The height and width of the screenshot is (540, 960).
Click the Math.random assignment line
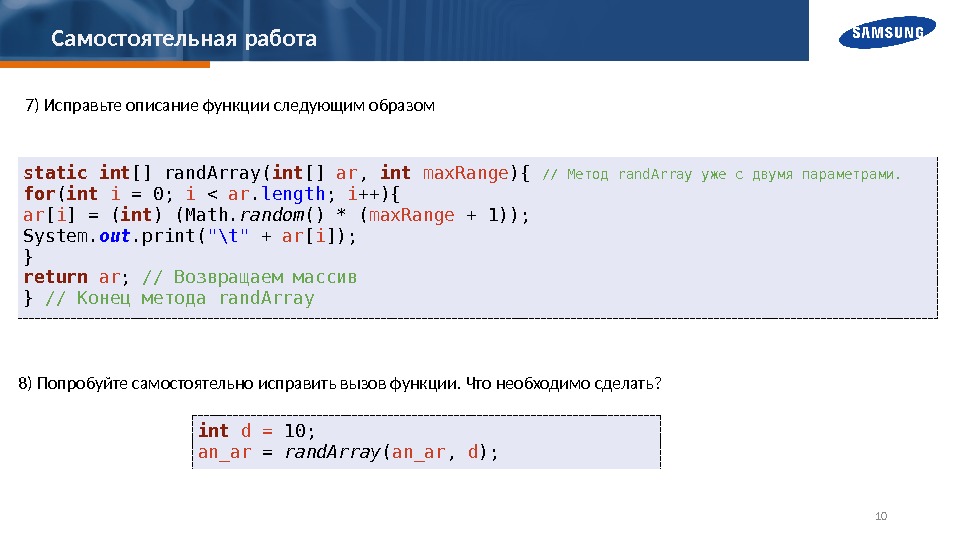pos(276,215)
